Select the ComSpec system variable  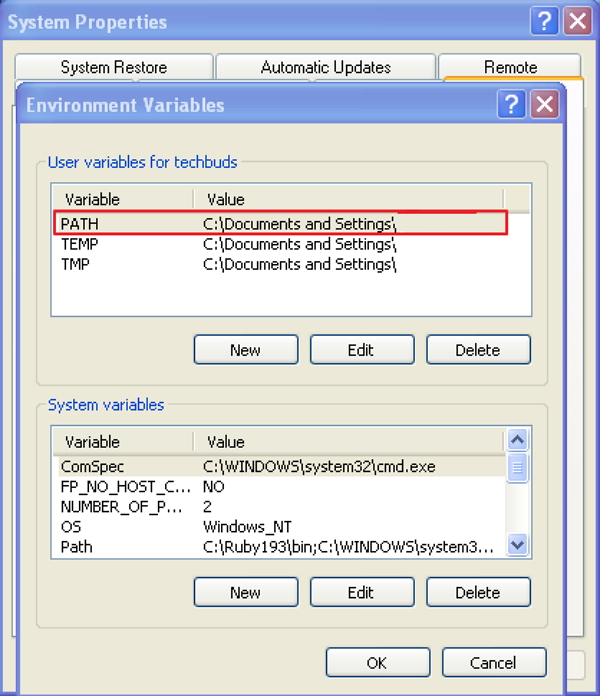280,466
